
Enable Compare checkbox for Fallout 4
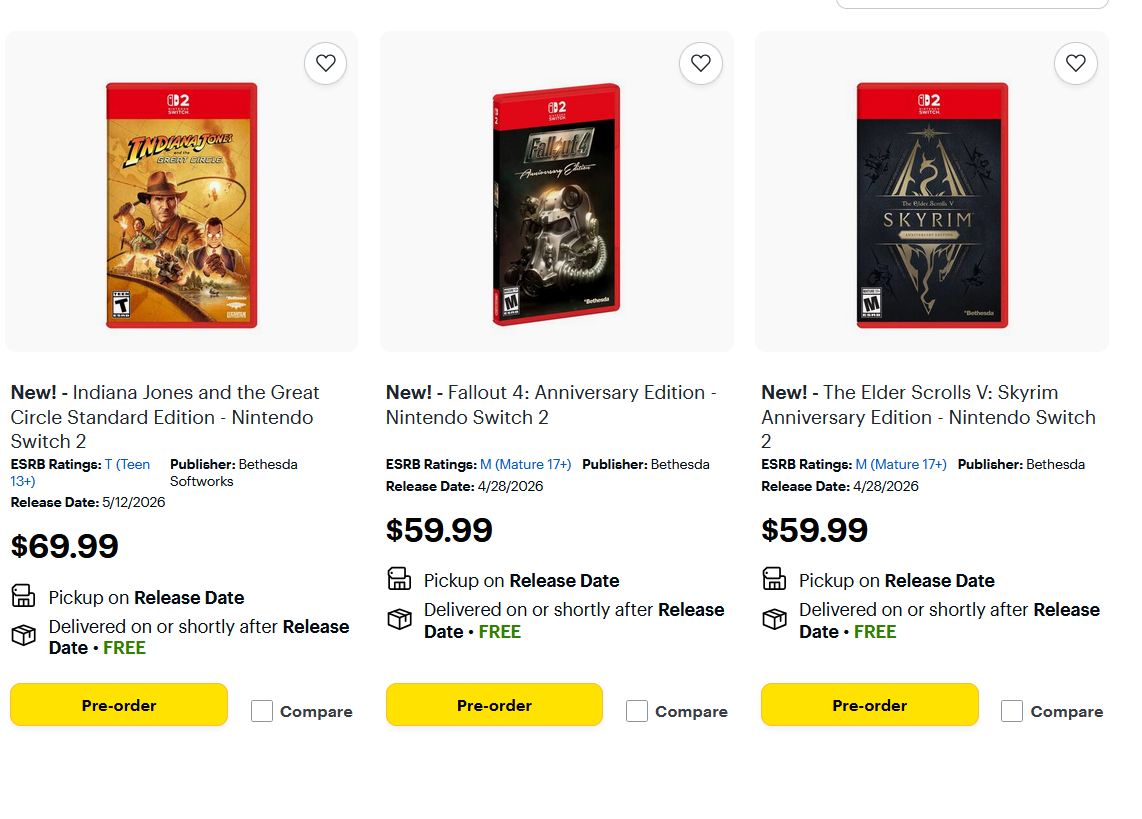tap(637, 711)
